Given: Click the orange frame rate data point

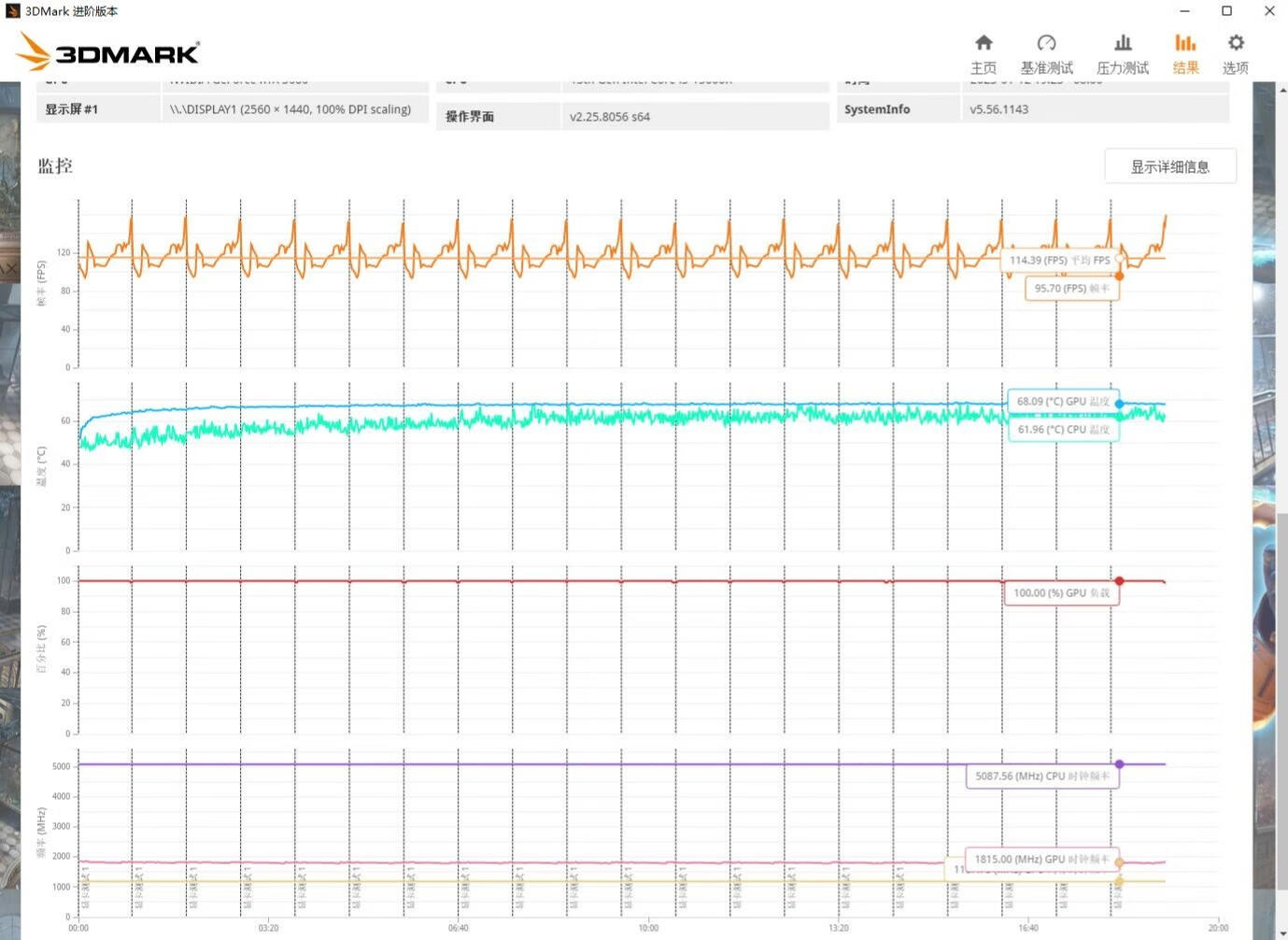Looking at the screenshot, I should coord(1119,276).
